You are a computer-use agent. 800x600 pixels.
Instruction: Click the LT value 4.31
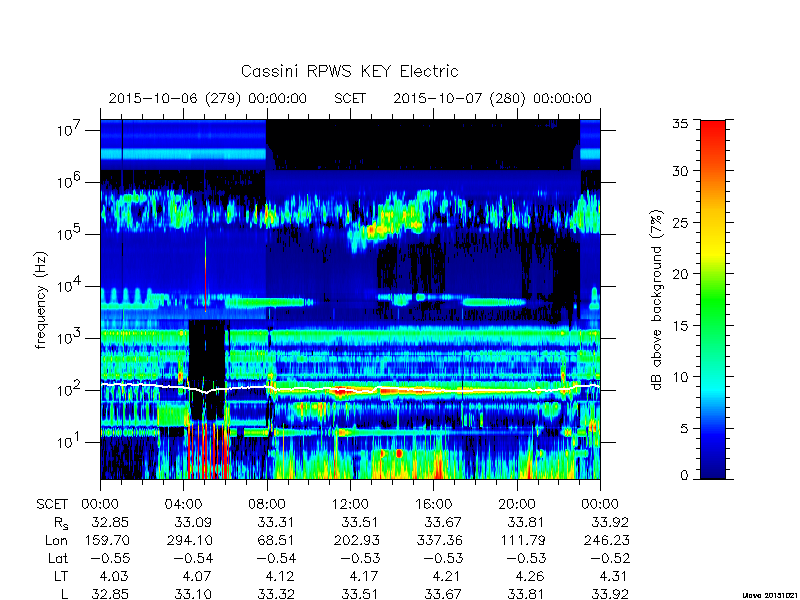coord(613,577)
